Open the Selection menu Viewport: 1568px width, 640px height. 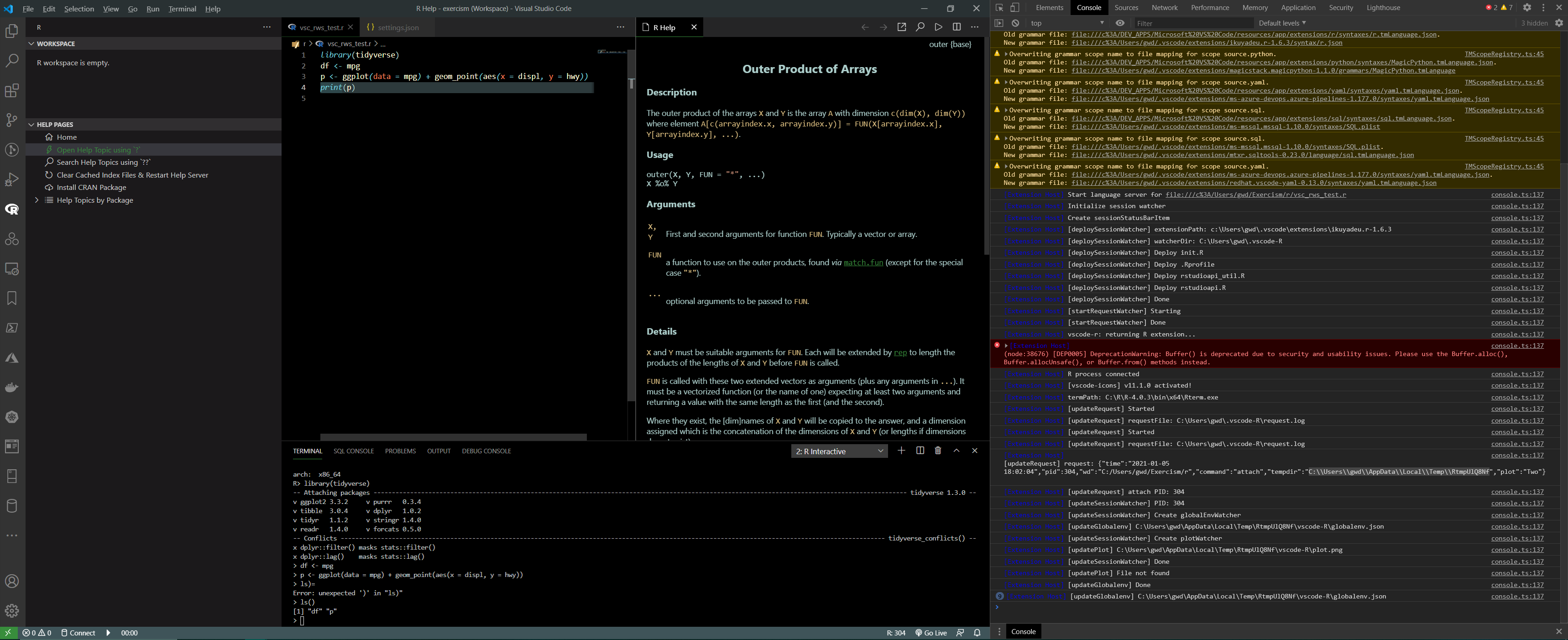79,9
